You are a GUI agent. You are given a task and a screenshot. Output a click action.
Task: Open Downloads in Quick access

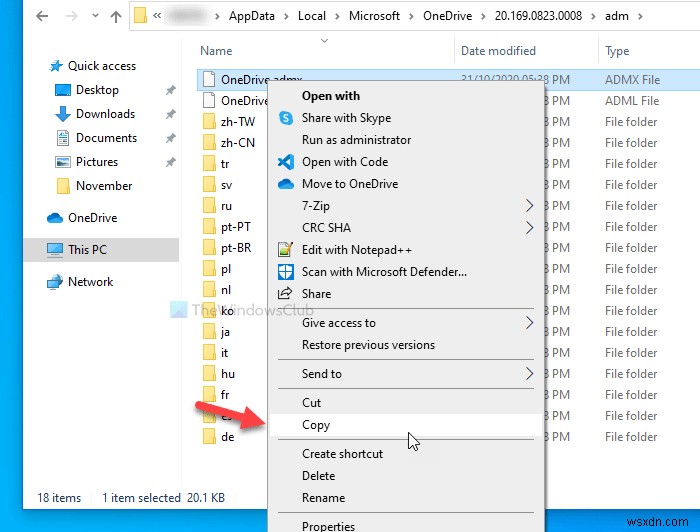[105, 114]
